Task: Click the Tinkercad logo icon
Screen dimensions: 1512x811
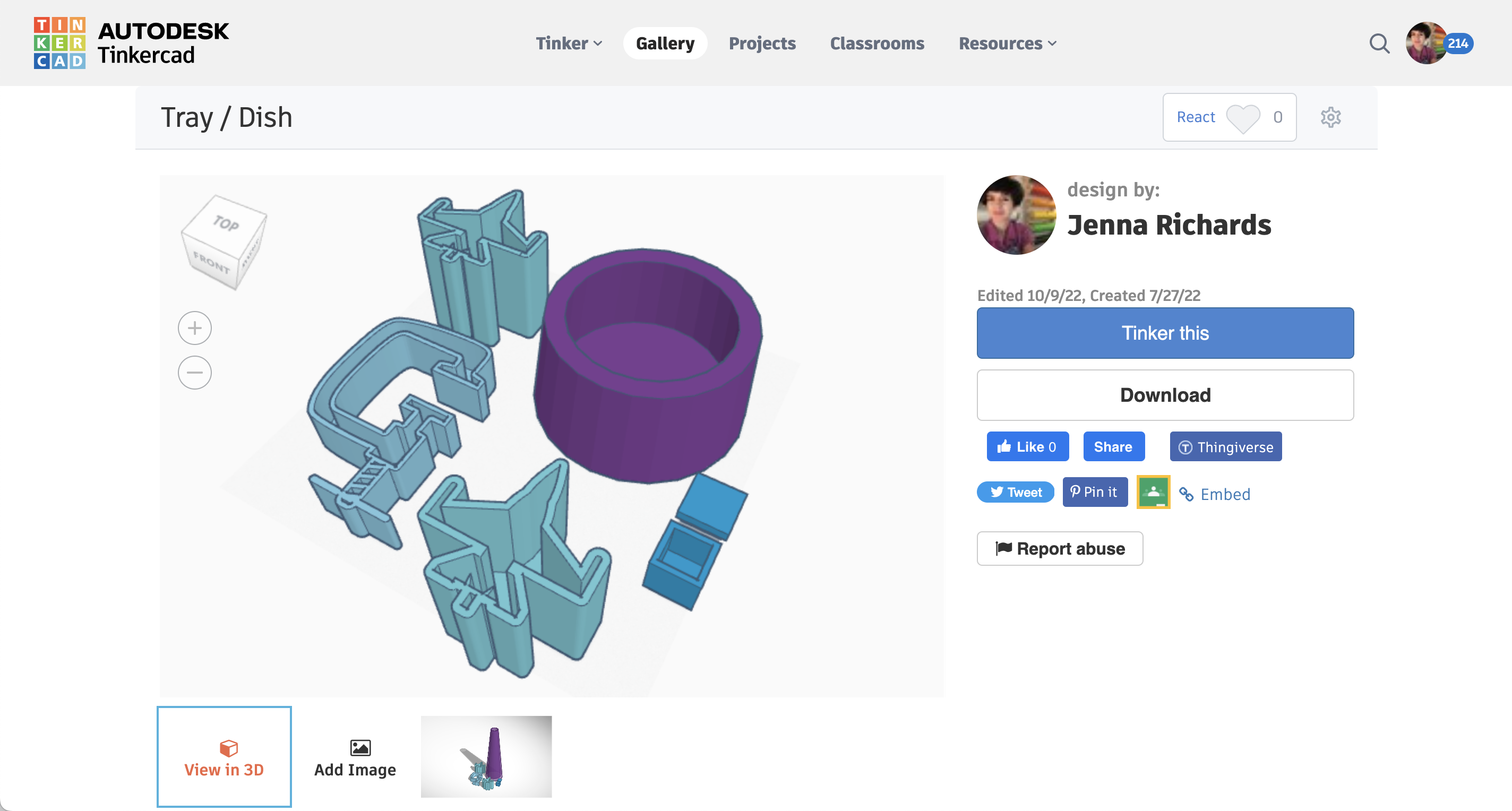Action: click(59, 43)
